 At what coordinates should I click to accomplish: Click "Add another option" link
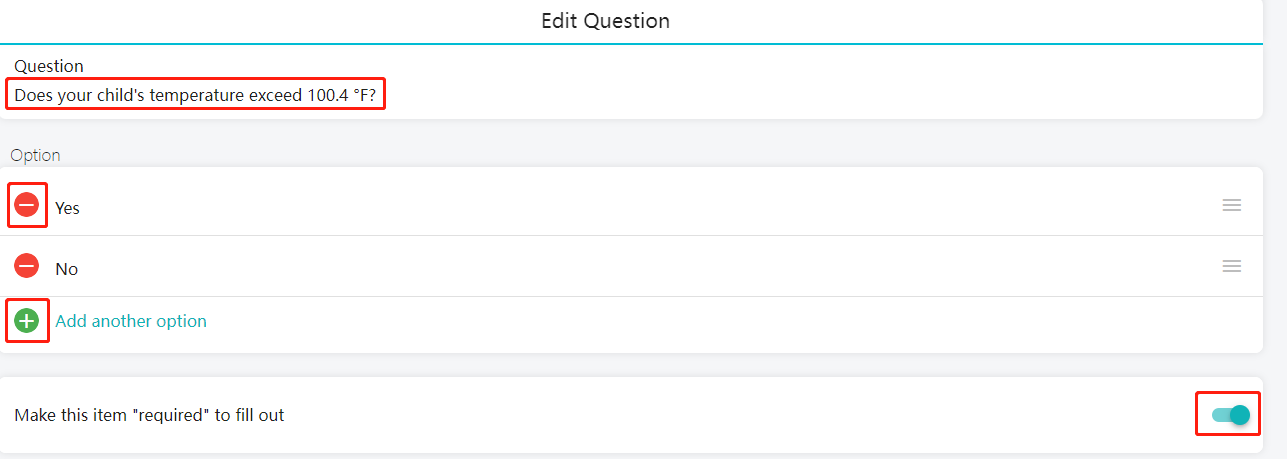pyautogui.click(x=131, y=321)
